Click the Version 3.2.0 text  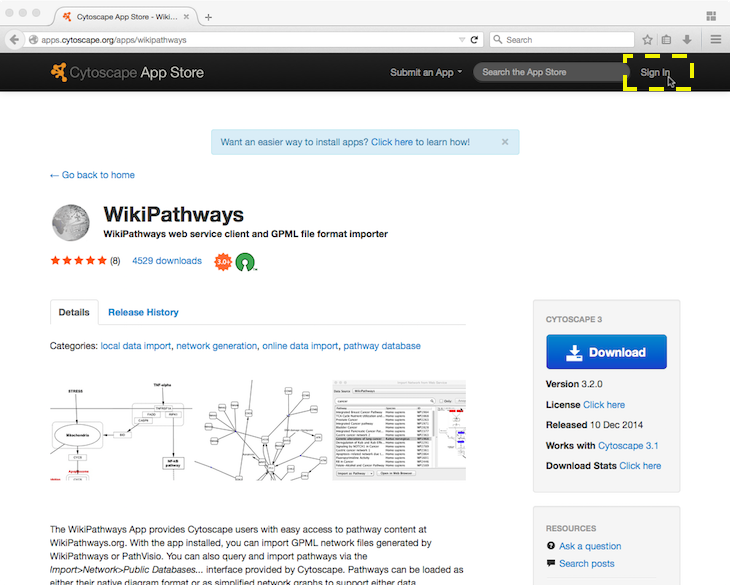tap(574, 384)
